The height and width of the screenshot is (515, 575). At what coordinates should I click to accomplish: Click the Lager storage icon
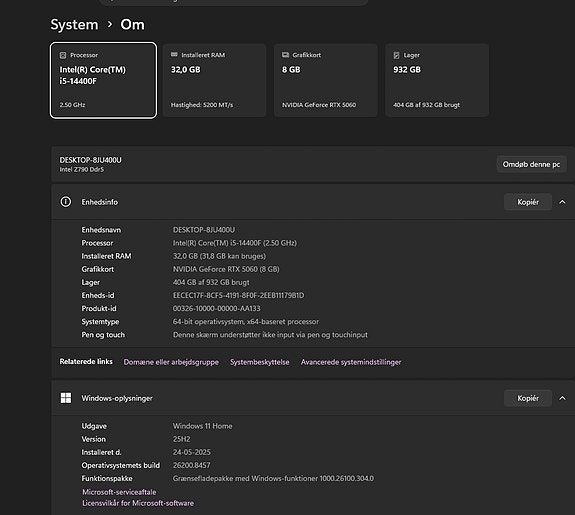pos(396,55)
